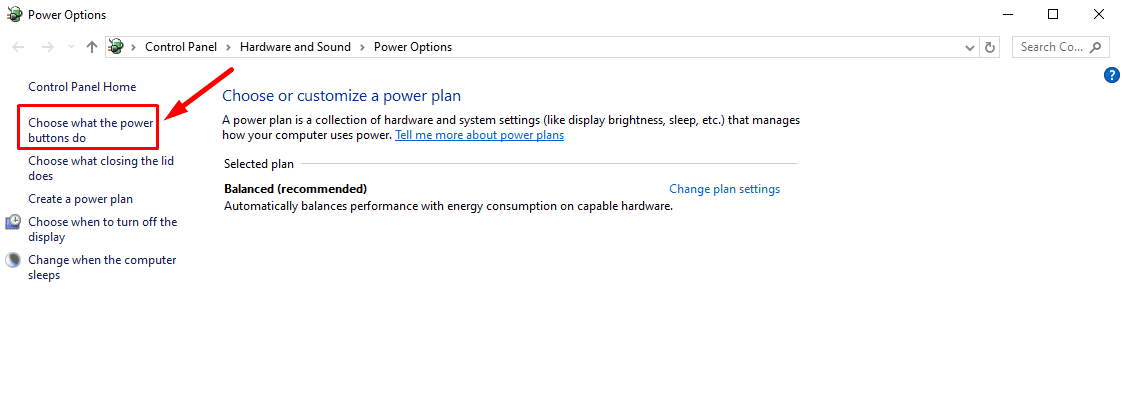Go up one level with Up arrow
The image size is (1122, 418).
(92, 47)
